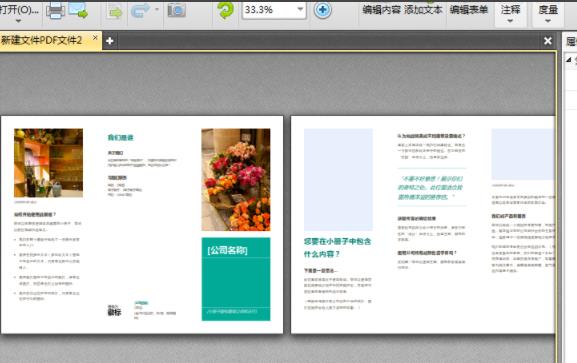Click the 您要在小册子中包含什么内容? heading
Viewport: 577px width, 363px height.
coord(337,248)
